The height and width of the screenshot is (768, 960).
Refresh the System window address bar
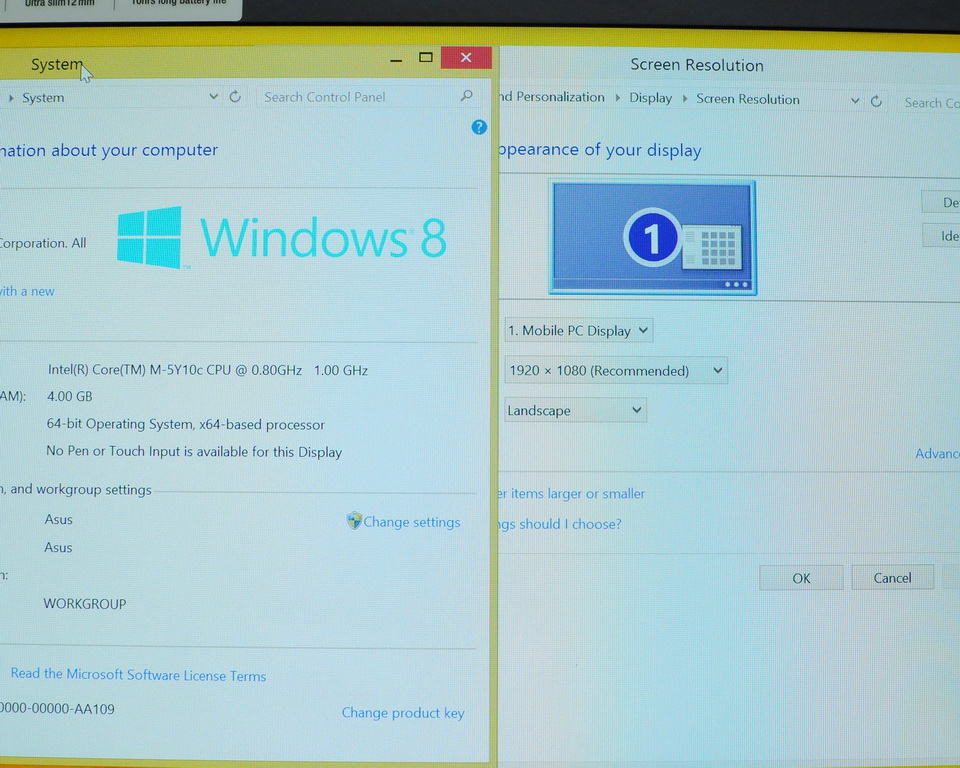pos(235,97)
